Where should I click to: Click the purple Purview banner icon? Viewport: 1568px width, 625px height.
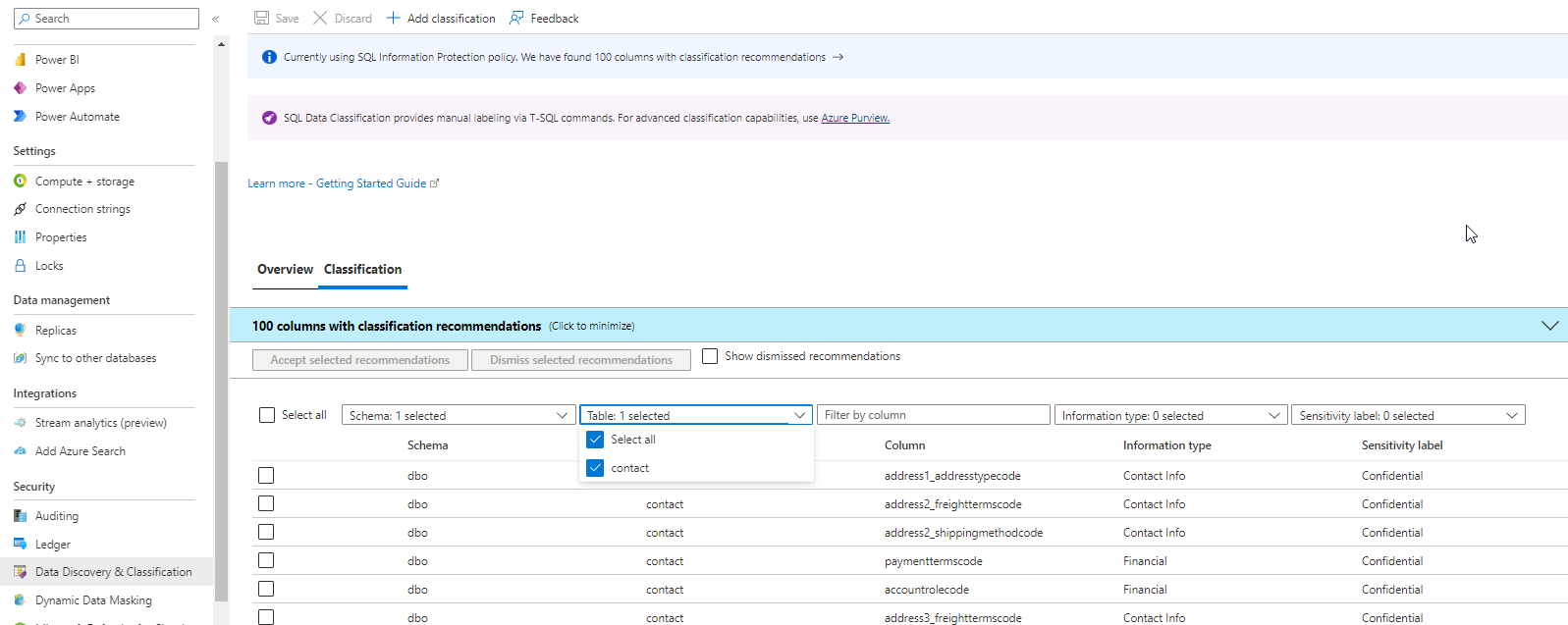pyautogui.click(x=269, y=118)
